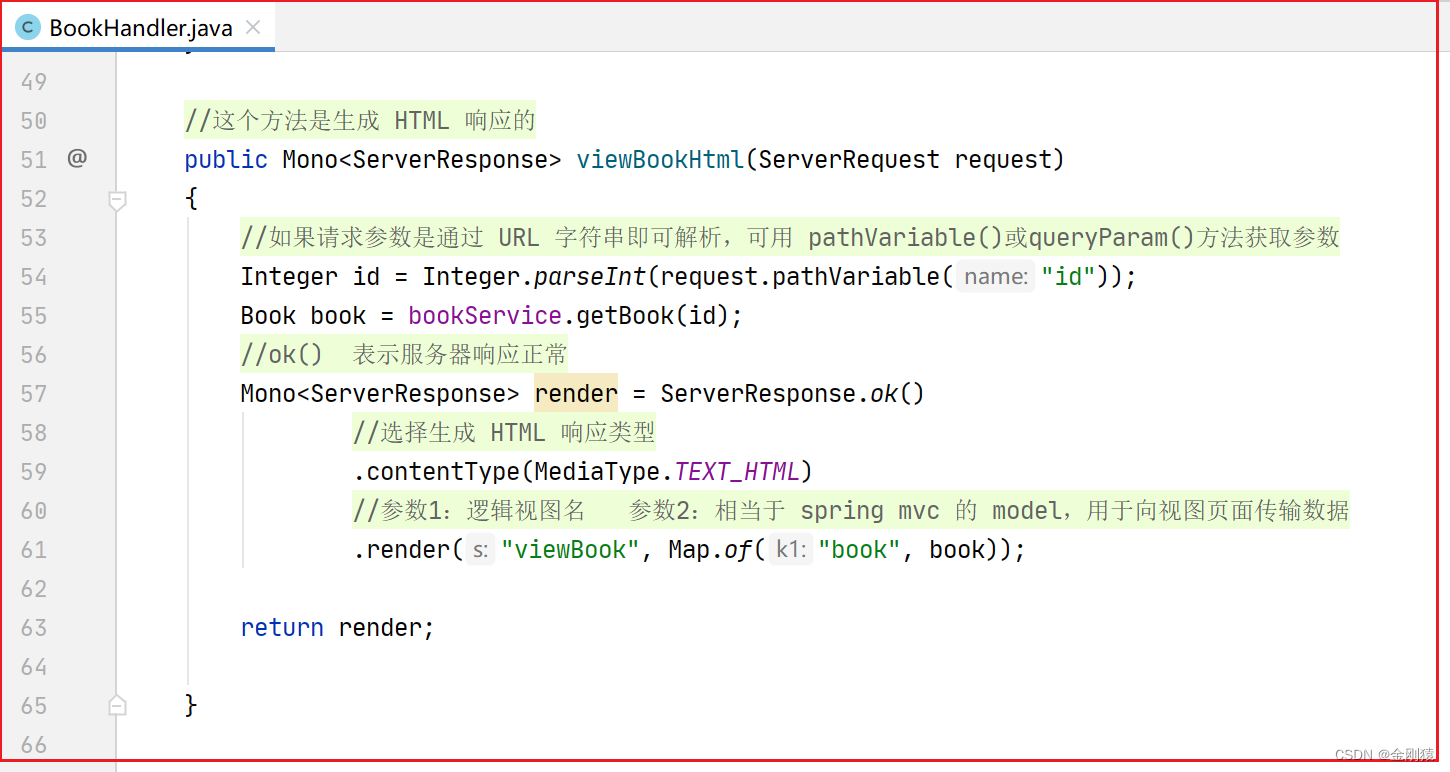The height and width of the screenshot is (772, 1450).
Task: Click the TEXT_HTML constant
Action: (737, 472)
